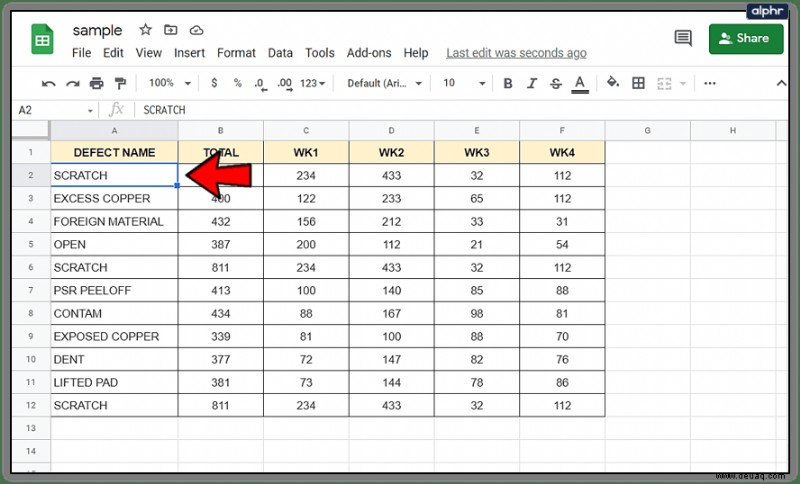Select the WK3 value 65 cell
800x484 pixels.
pyautogui.click(x=477, y=198)
